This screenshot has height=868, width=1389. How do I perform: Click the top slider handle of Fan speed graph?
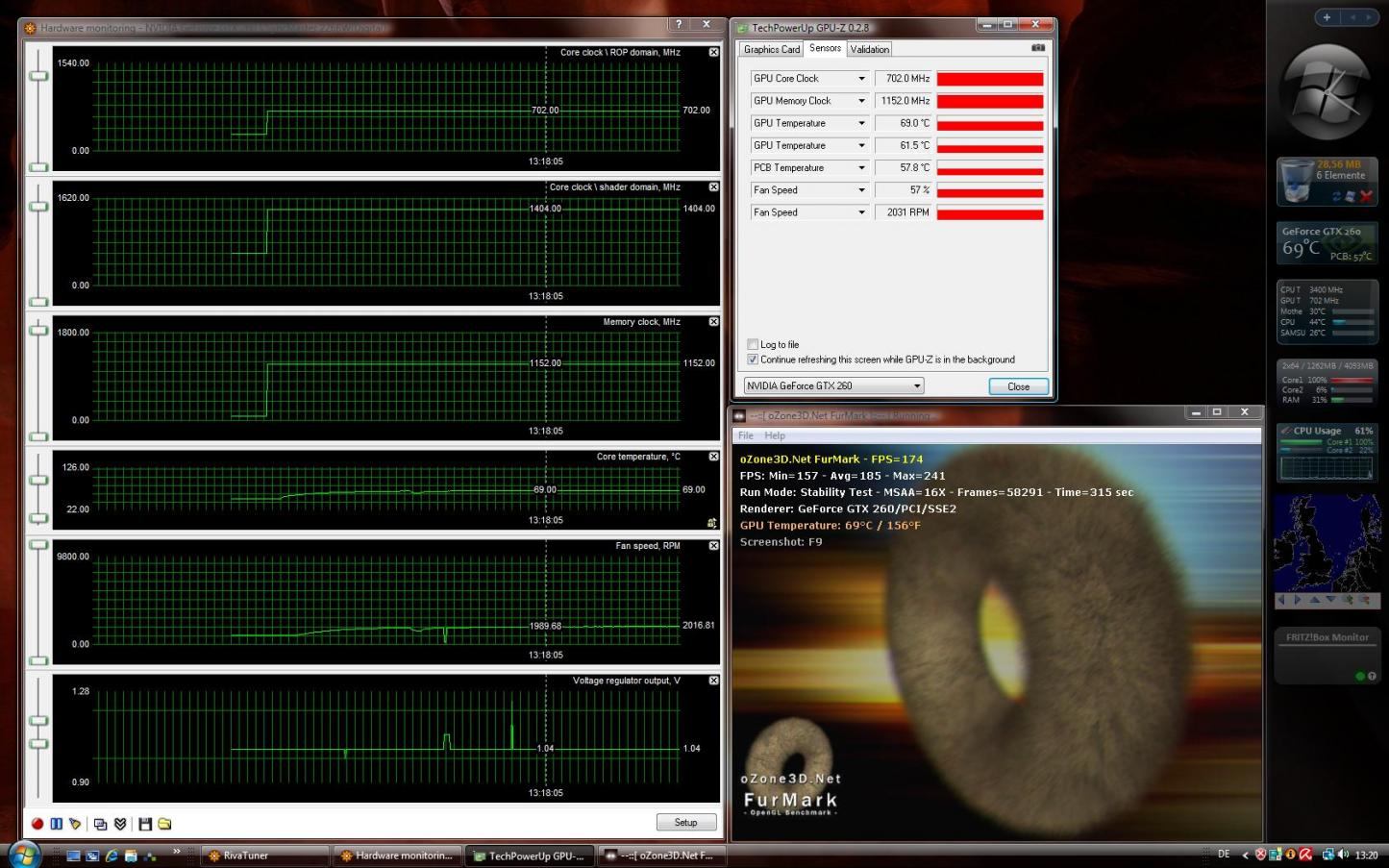coord(38,545)
